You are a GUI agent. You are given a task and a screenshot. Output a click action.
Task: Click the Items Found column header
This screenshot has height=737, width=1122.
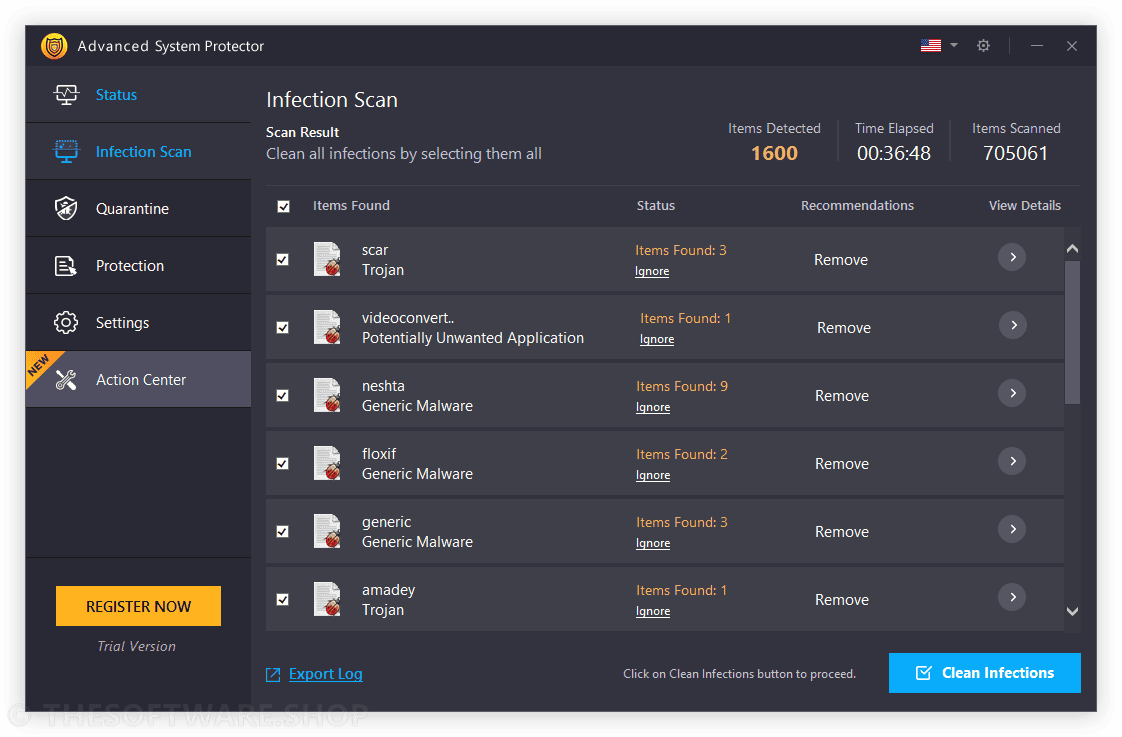(351, 205)
